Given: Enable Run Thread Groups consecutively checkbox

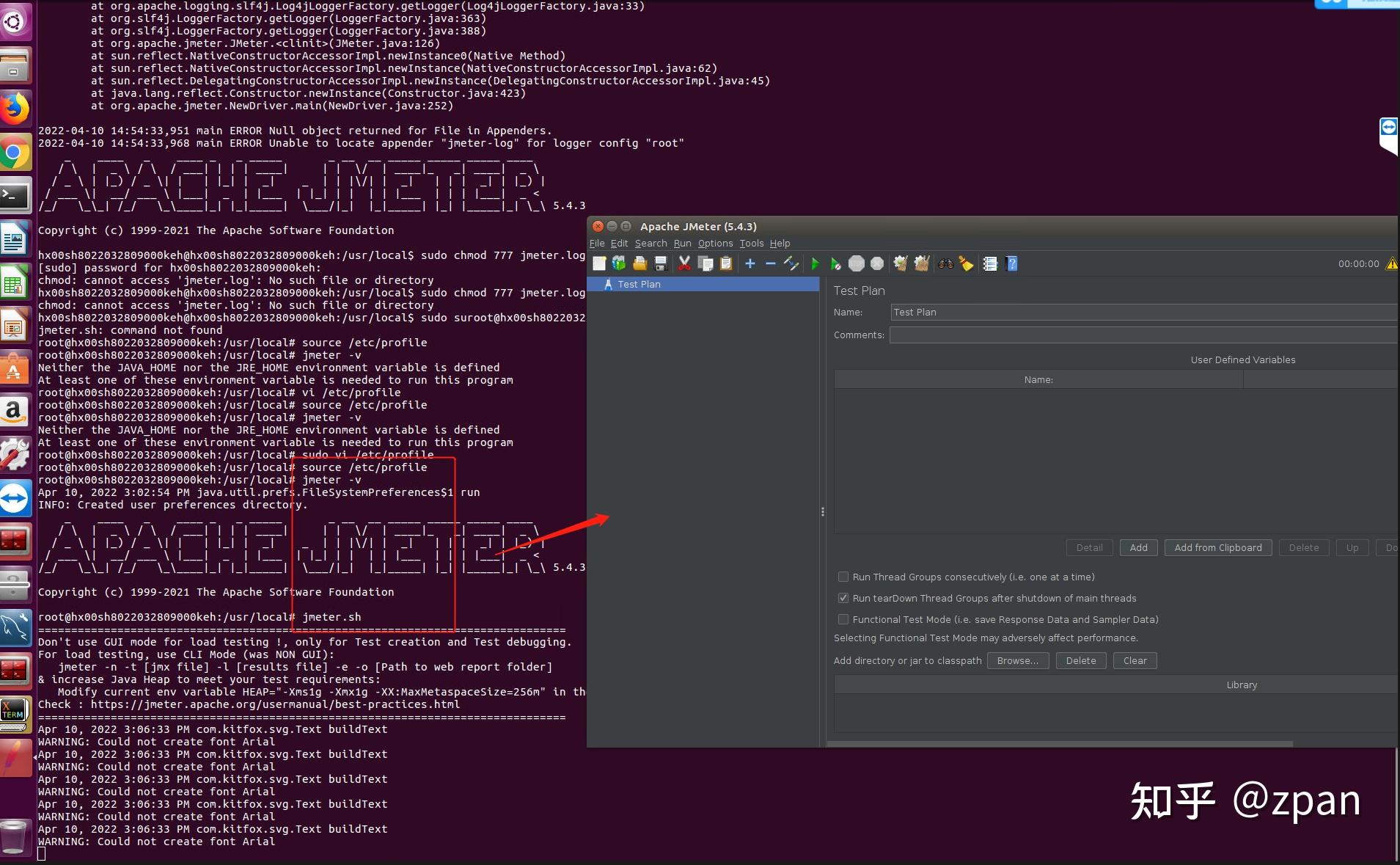Looking at the screenshot, I should (843, 577).
